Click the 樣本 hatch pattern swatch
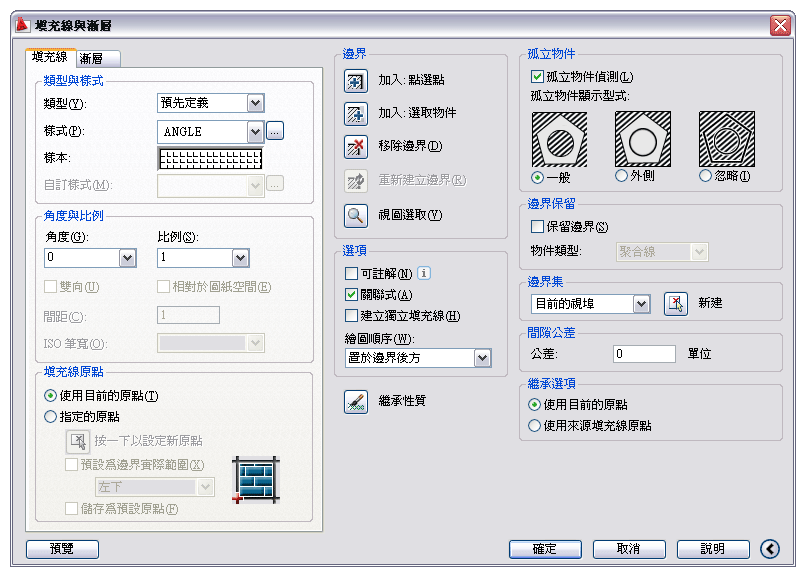Viewport: 806px width, 577px height. (210, 158)
